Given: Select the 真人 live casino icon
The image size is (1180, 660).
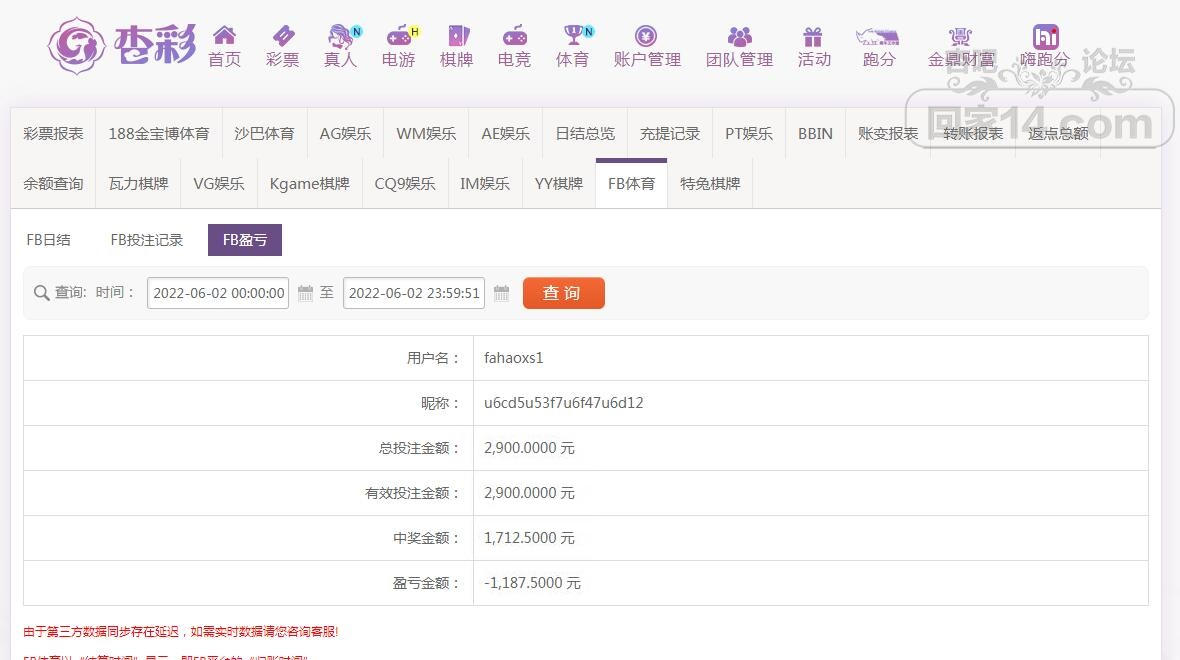Looking at the screenshot, I should tap(341, 37).
